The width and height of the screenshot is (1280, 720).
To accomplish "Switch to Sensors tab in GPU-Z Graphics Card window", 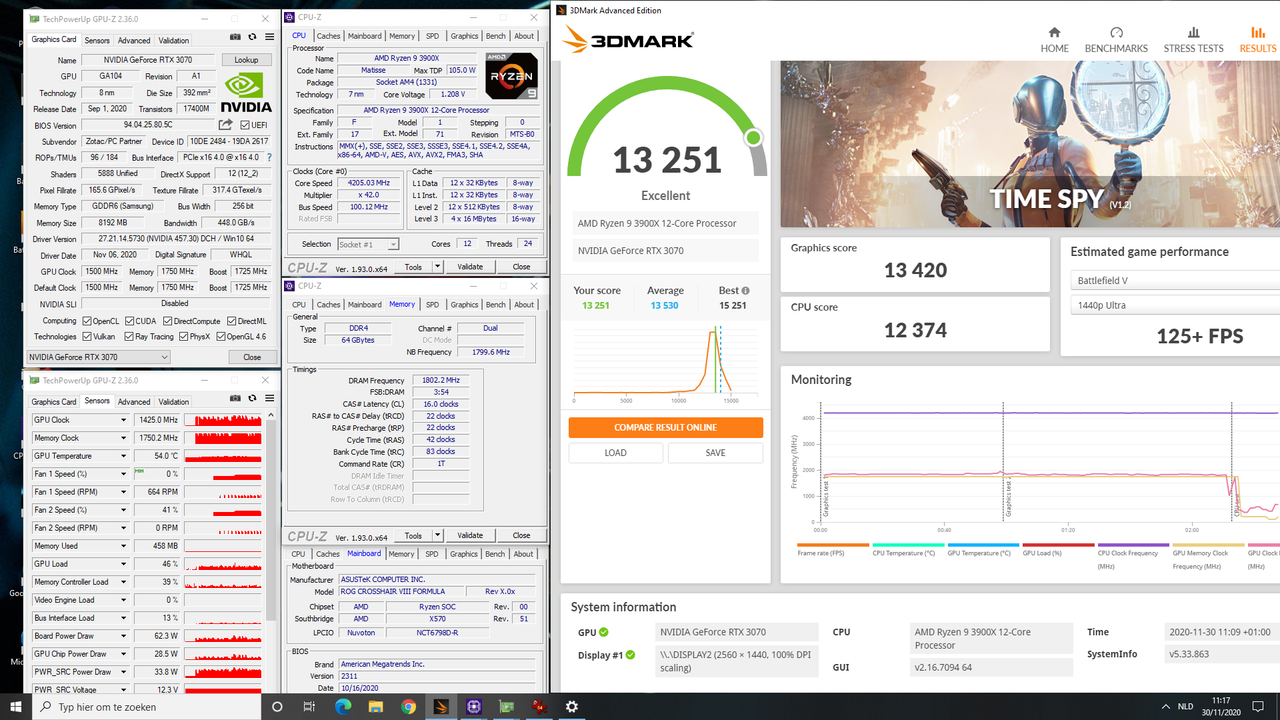I will 97,41.
